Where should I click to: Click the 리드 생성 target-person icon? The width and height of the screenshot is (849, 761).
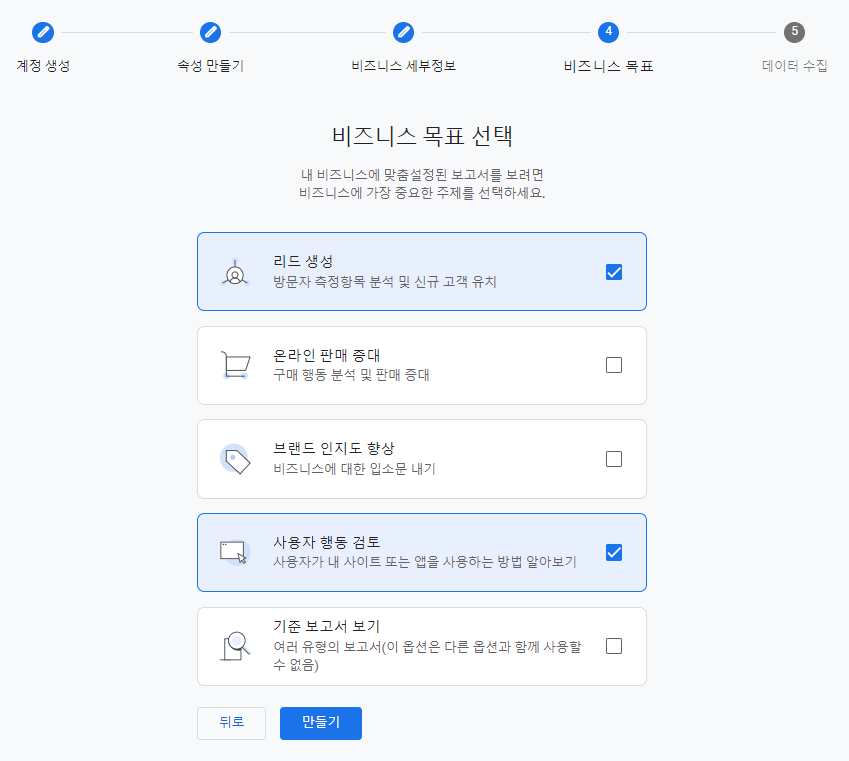[235, 272]
